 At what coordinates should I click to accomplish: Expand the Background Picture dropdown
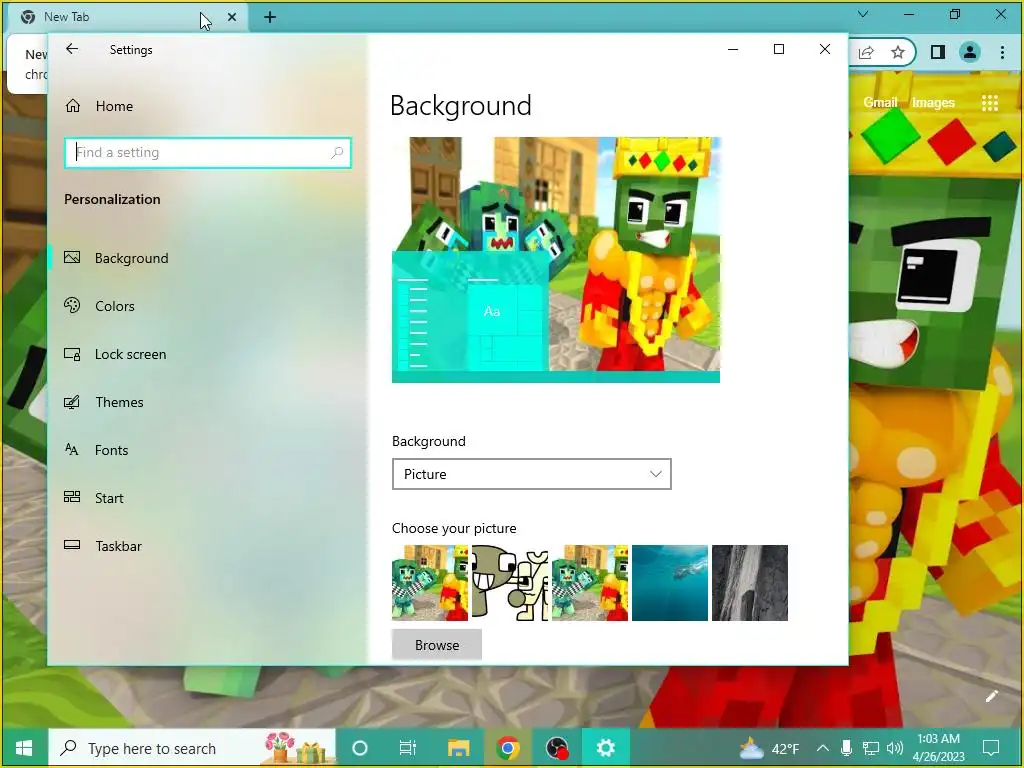click(532, 474)
